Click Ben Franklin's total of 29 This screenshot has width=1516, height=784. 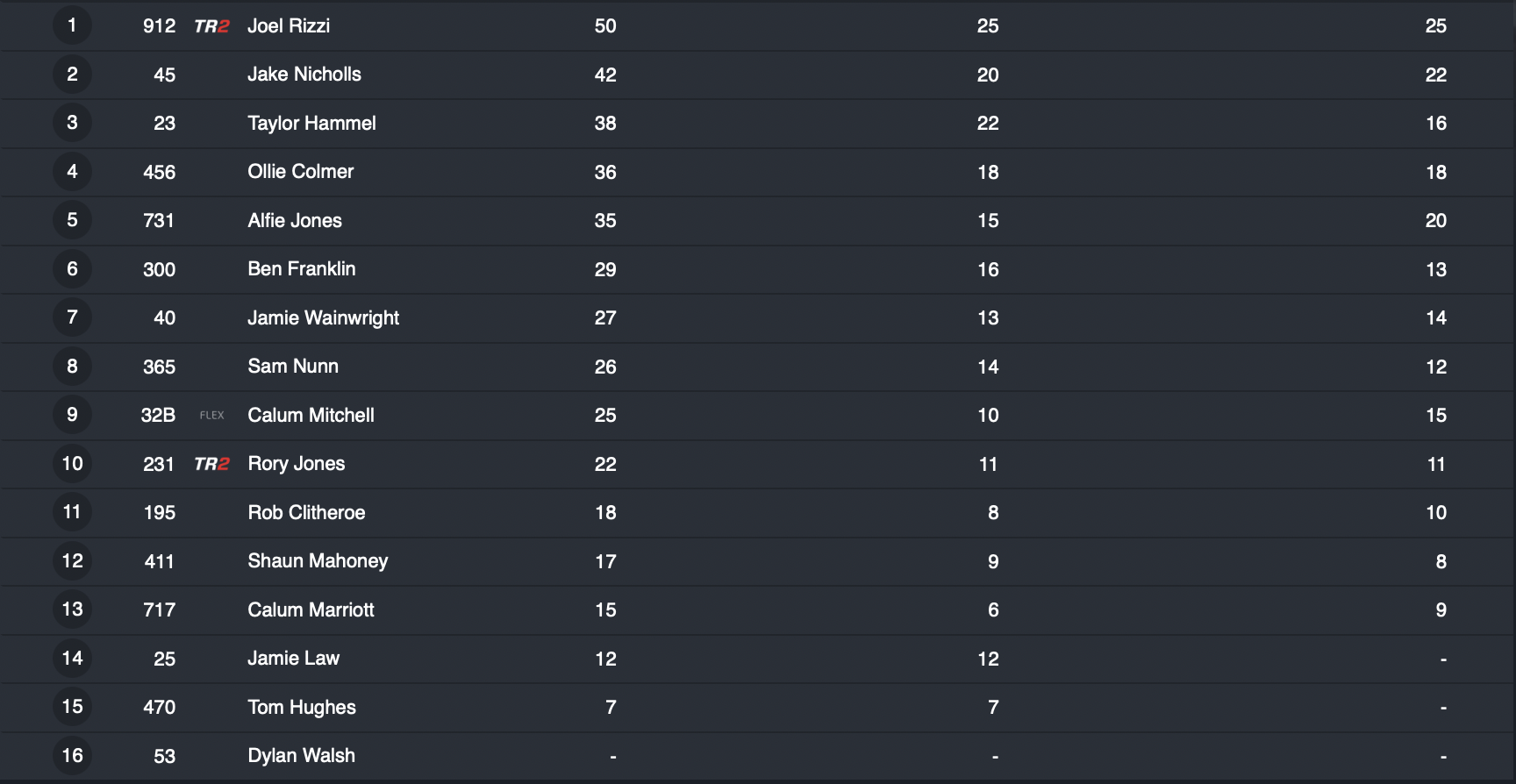[605, 270]
